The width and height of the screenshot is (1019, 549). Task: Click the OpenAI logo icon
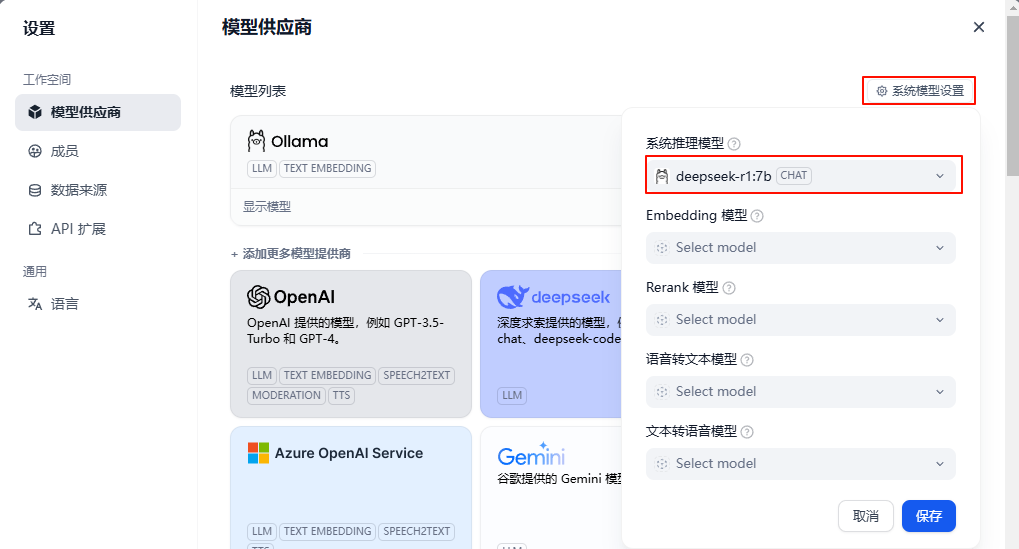pos(258,297)
